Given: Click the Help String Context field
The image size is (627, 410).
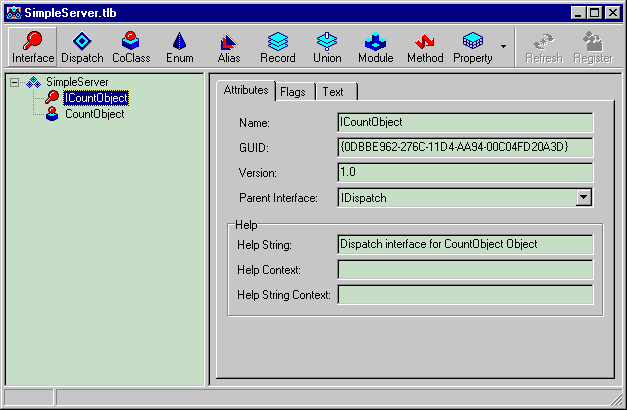Looking at the screenshot, I should point(465,295).
